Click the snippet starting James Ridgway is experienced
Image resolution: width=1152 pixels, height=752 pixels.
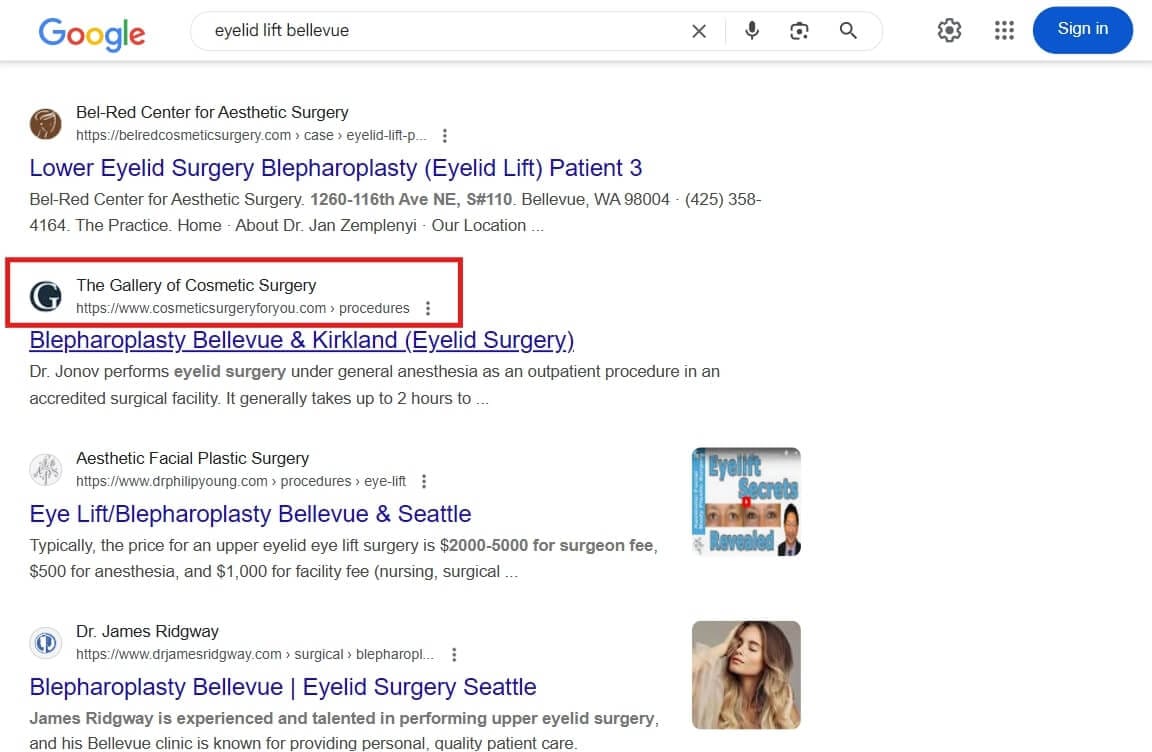point(344,731)
